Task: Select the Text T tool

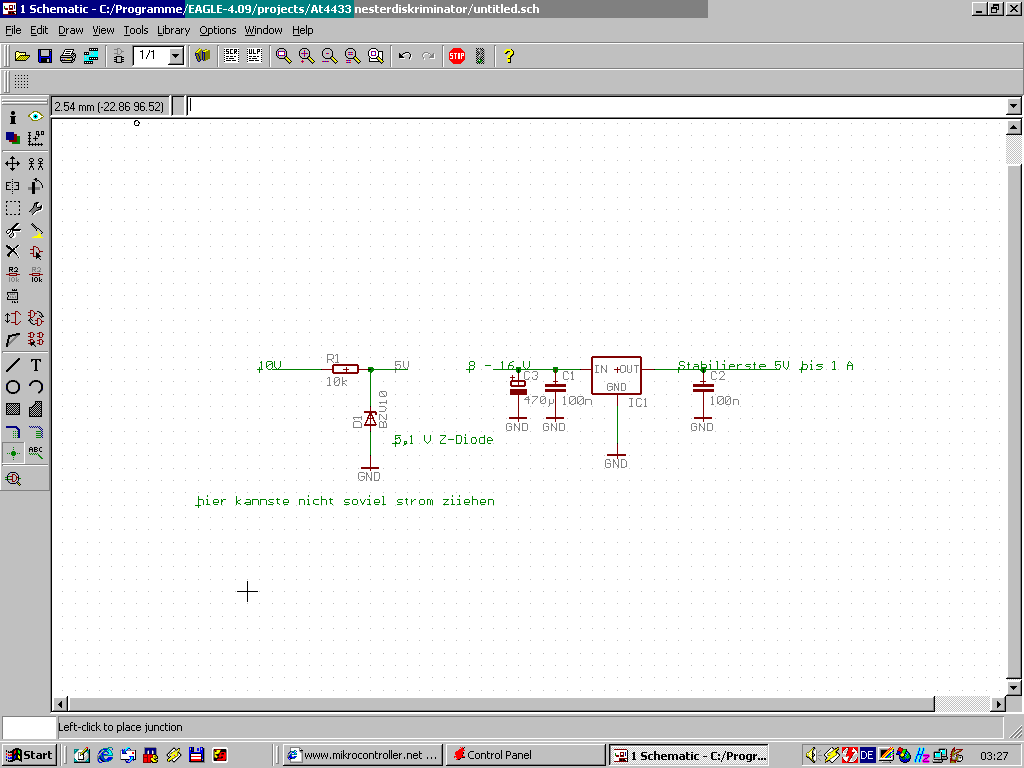Action: (36, 365)
